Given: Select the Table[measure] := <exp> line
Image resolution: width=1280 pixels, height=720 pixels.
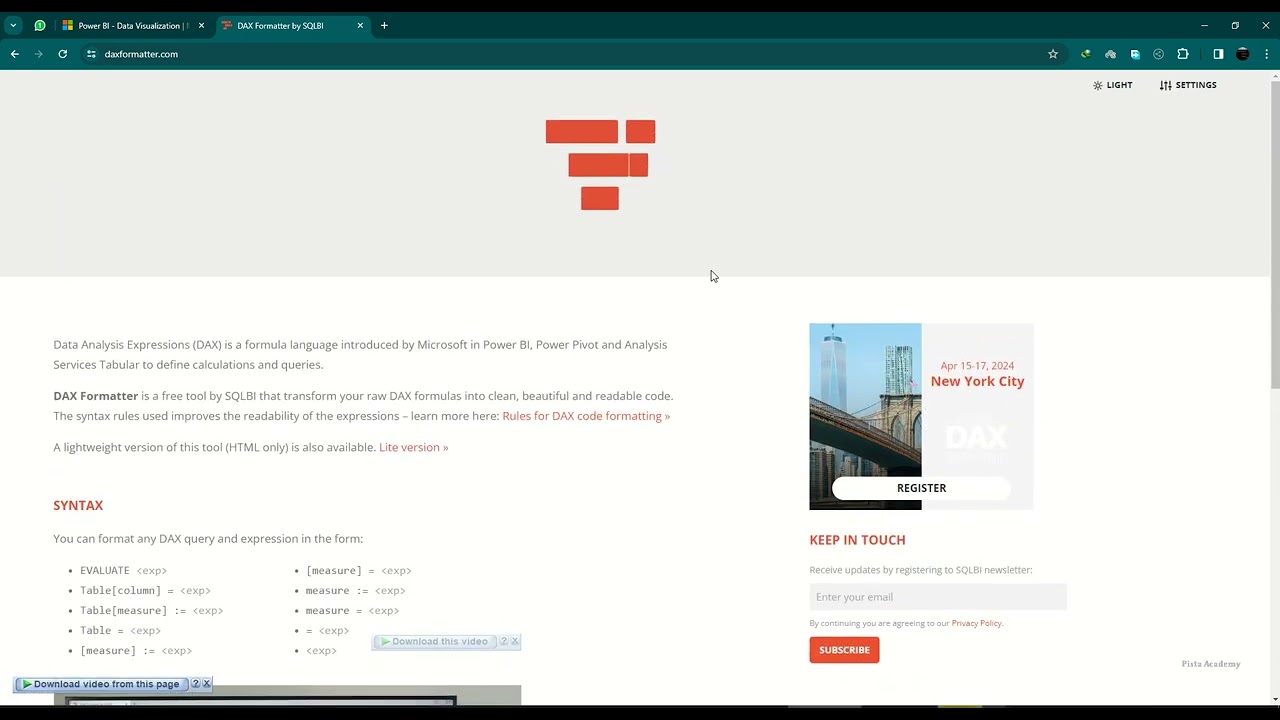Looking at the screenshot, I should click(151, 611).
